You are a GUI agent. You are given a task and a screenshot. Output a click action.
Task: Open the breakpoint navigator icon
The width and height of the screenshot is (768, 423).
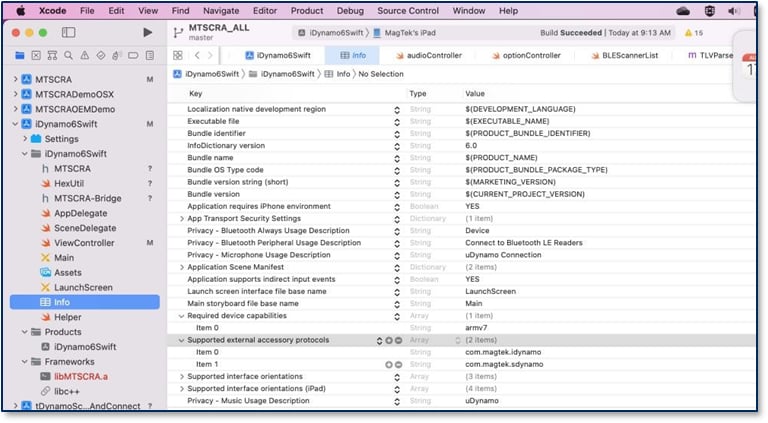click(x=133, y=55)
